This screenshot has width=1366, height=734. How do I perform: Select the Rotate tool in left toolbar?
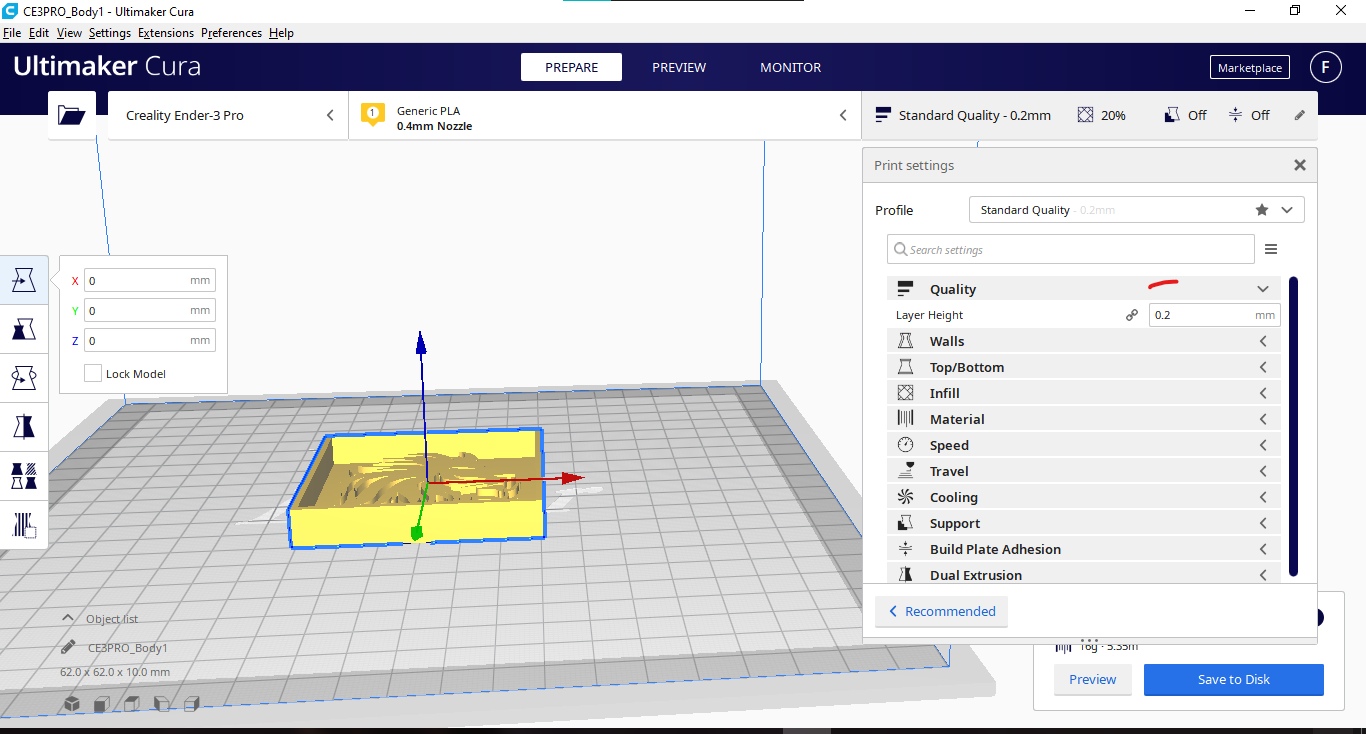[24, 378]
